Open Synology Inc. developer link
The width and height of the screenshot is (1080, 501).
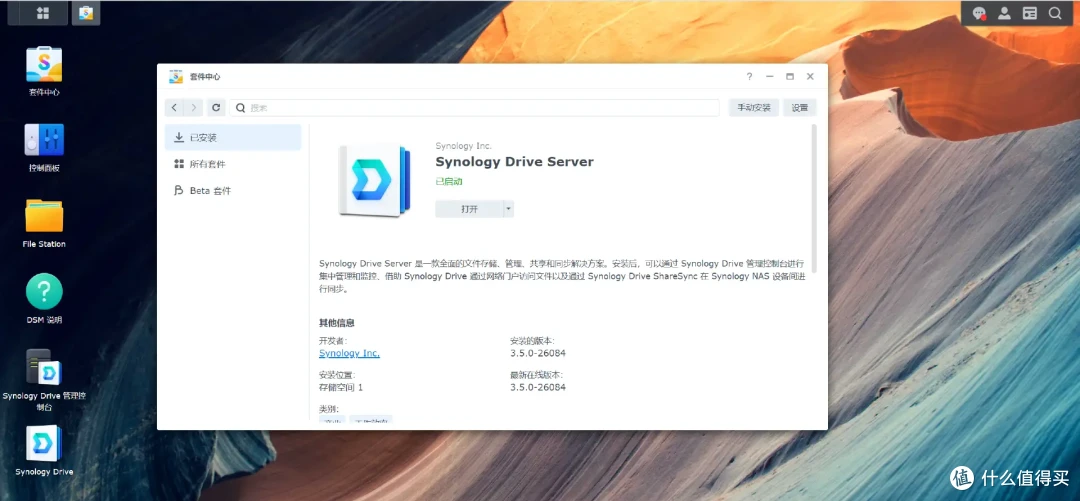(x=349, y=353)
